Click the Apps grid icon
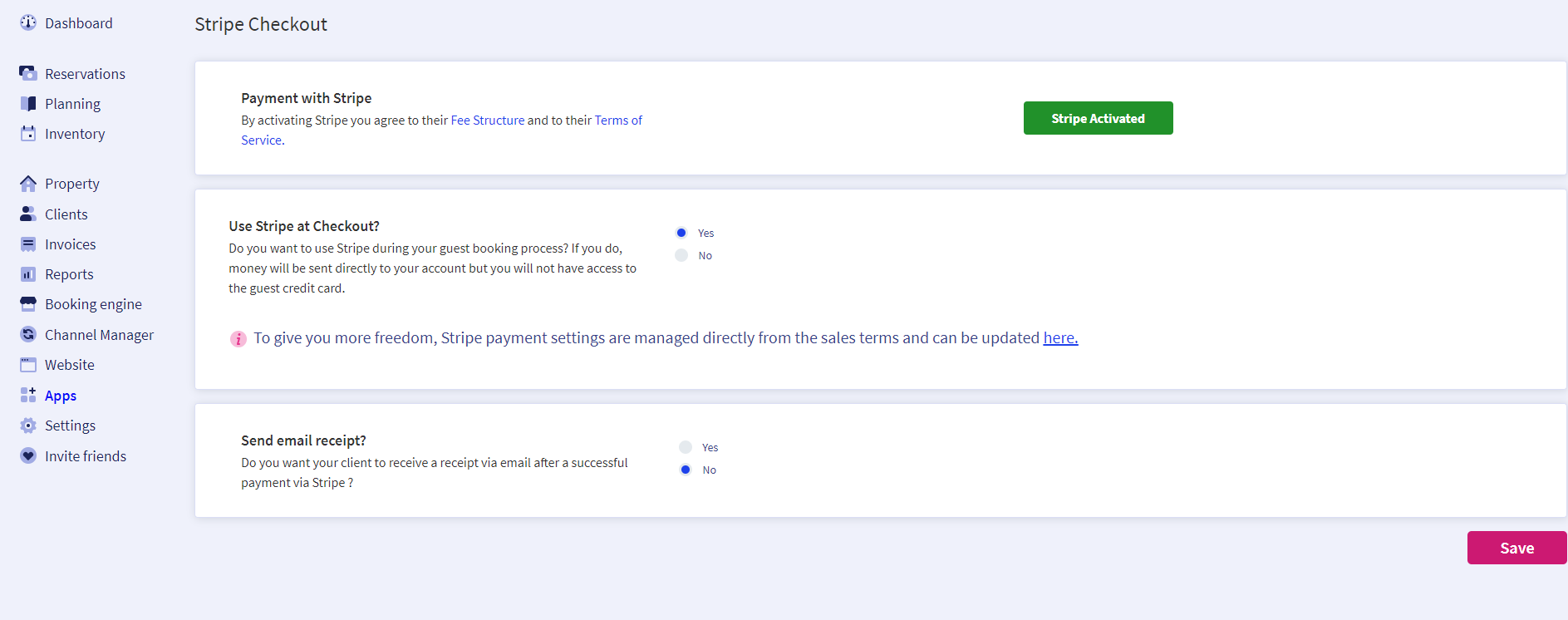This screenshot has width=1568, height=620. [x=28, y=395]
